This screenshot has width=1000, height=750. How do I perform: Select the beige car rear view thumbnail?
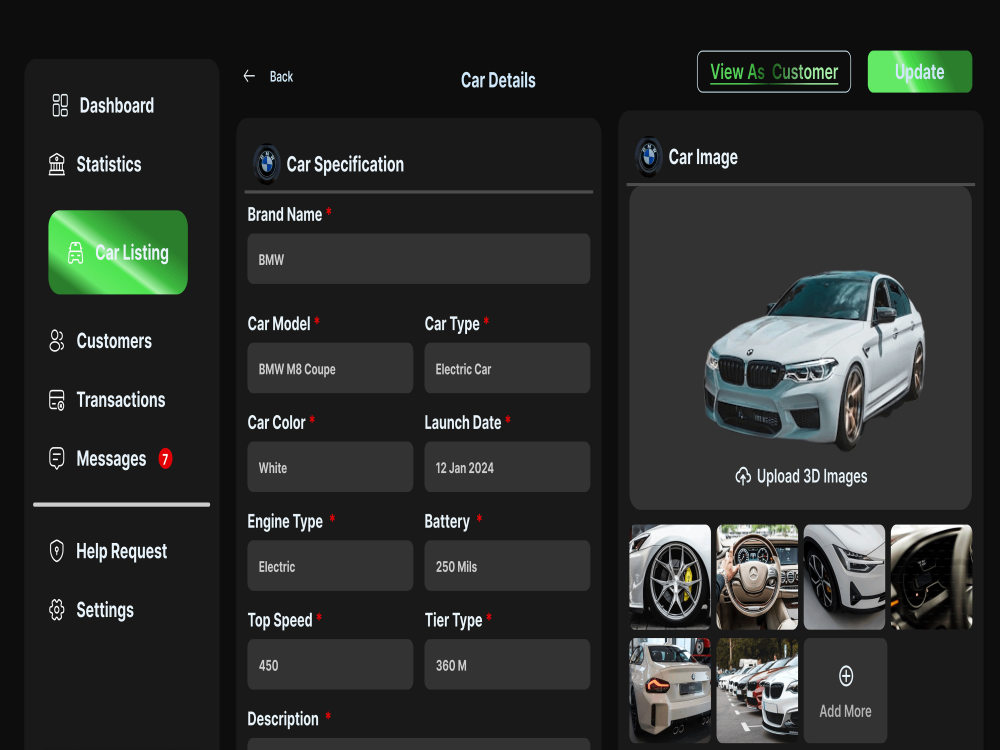[x=670, y=690]
